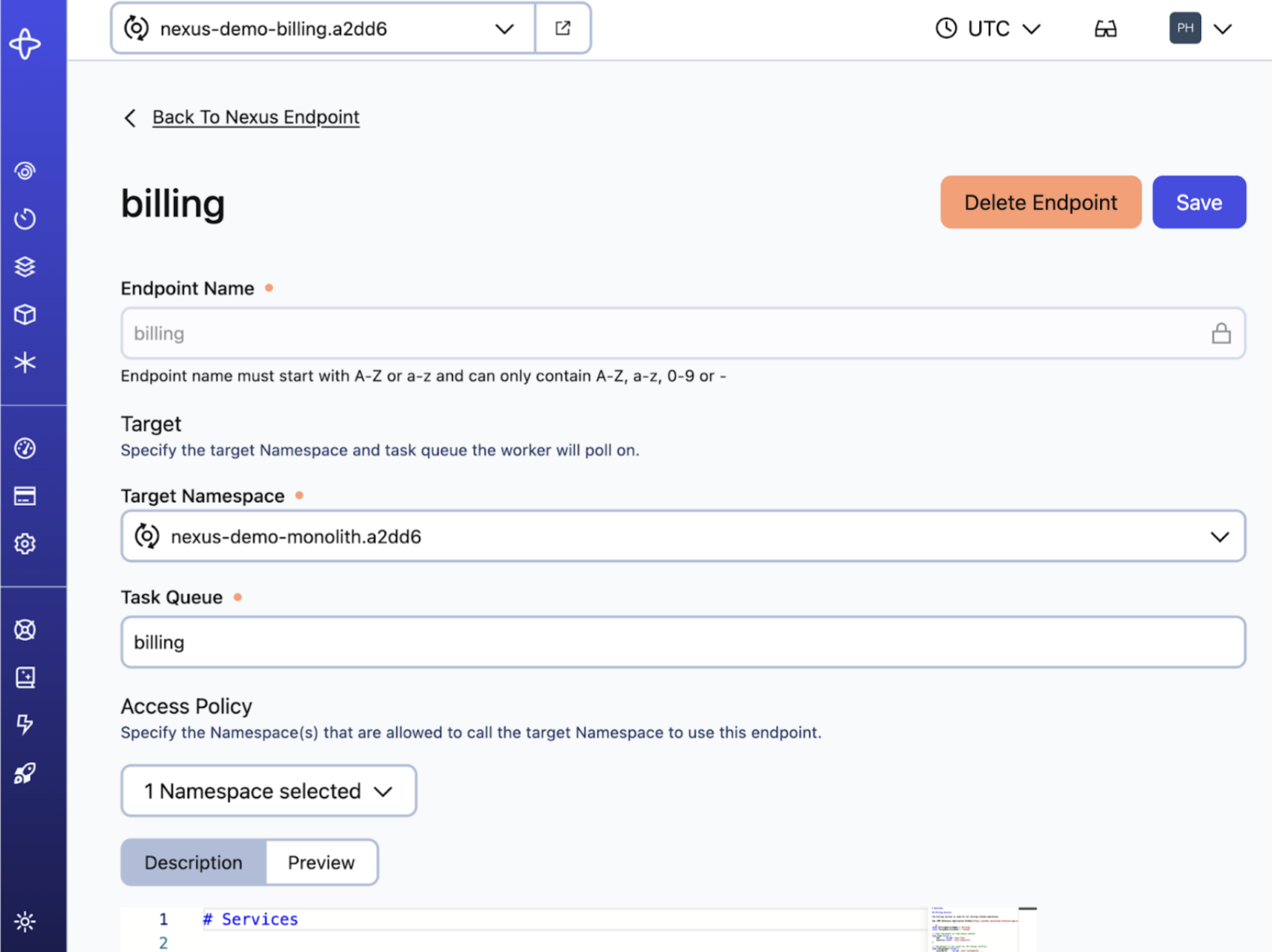Viewport: 1272px width, 952px height.
Task: Switch to the Preview tab
Action: [x=321, y=862]
